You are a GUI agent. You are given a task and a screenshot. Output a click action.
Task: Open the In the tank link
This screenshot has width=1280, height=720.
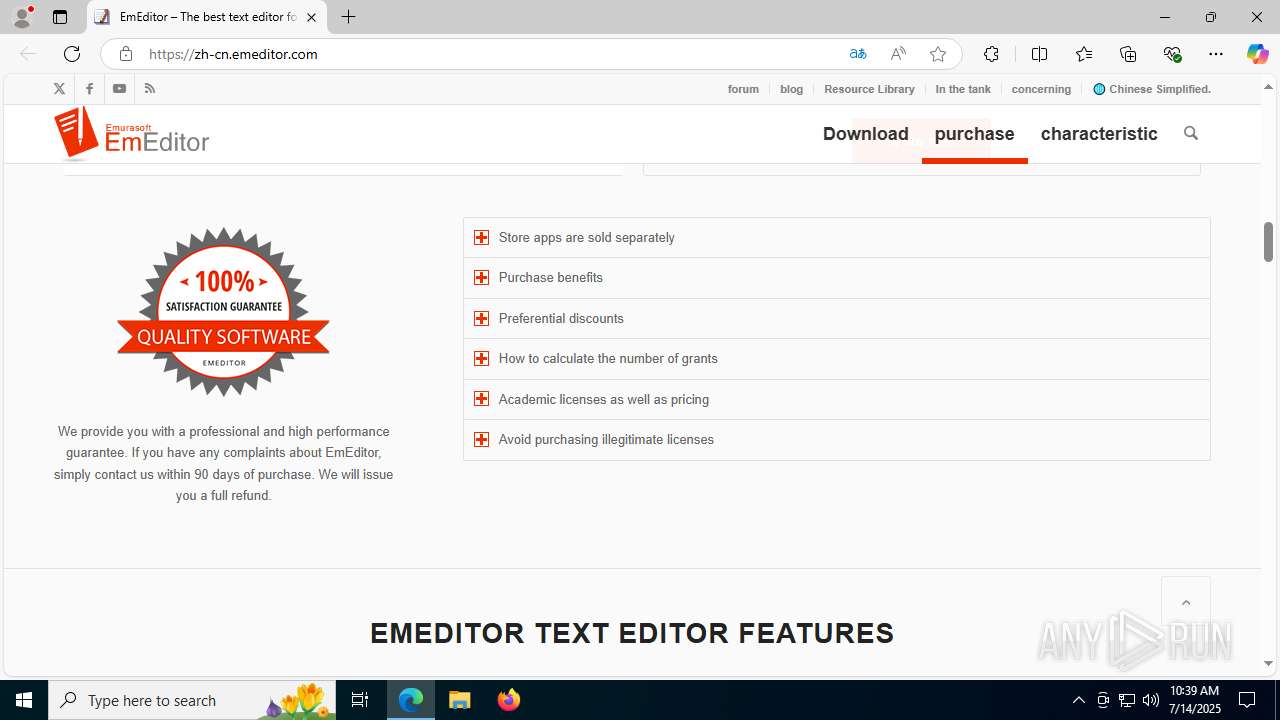click(963, 89)
